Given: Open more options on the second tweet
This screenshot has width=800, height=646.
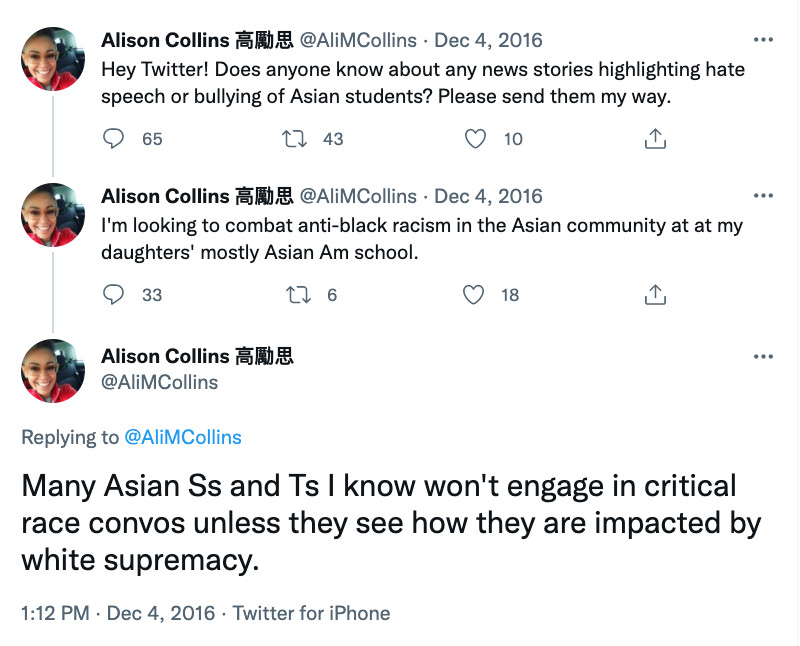Looking at the screenshot, I should point(763,196).
